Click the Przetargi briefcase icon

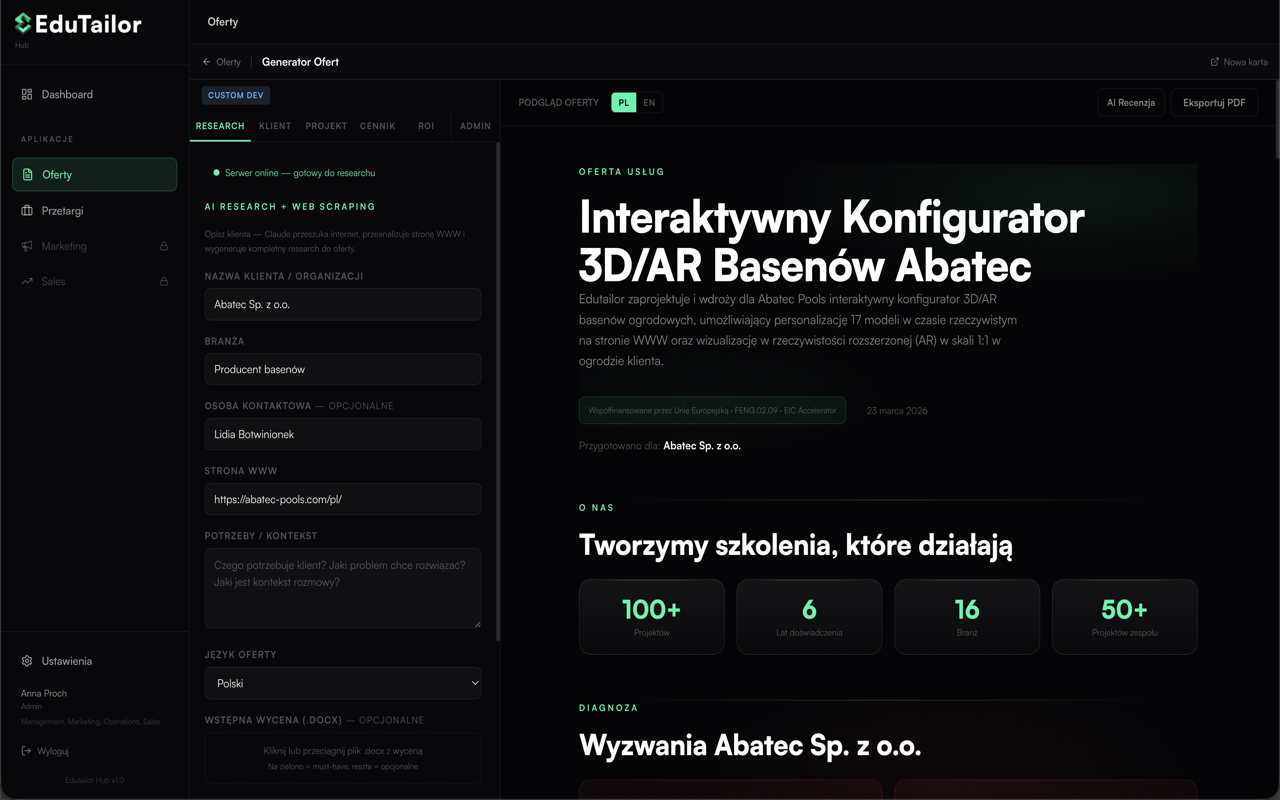click(x=27, y=211)
